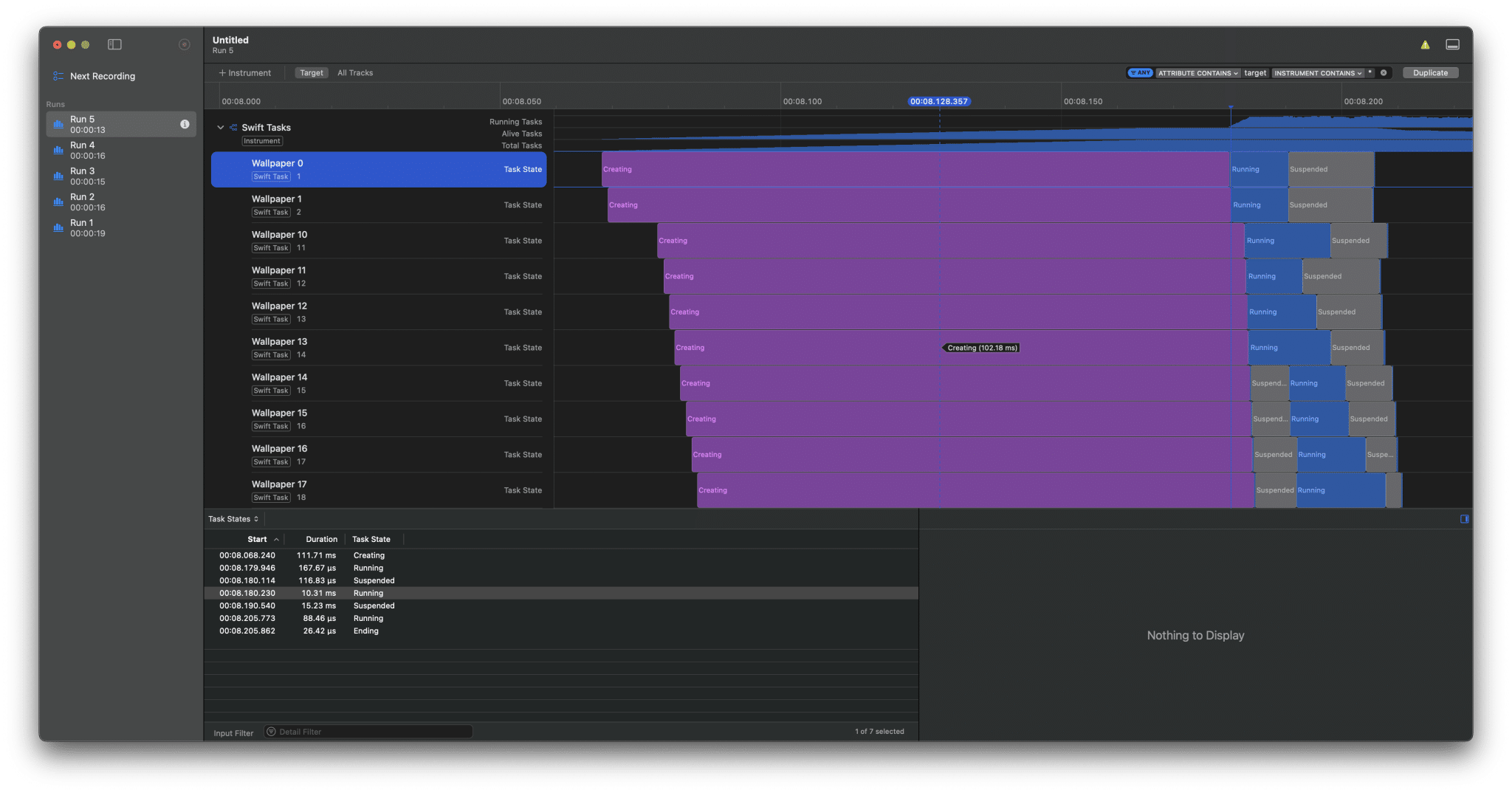Toggle the bottom detail pane visibility
This screenshot has width=1512, height=793.
1451,45
